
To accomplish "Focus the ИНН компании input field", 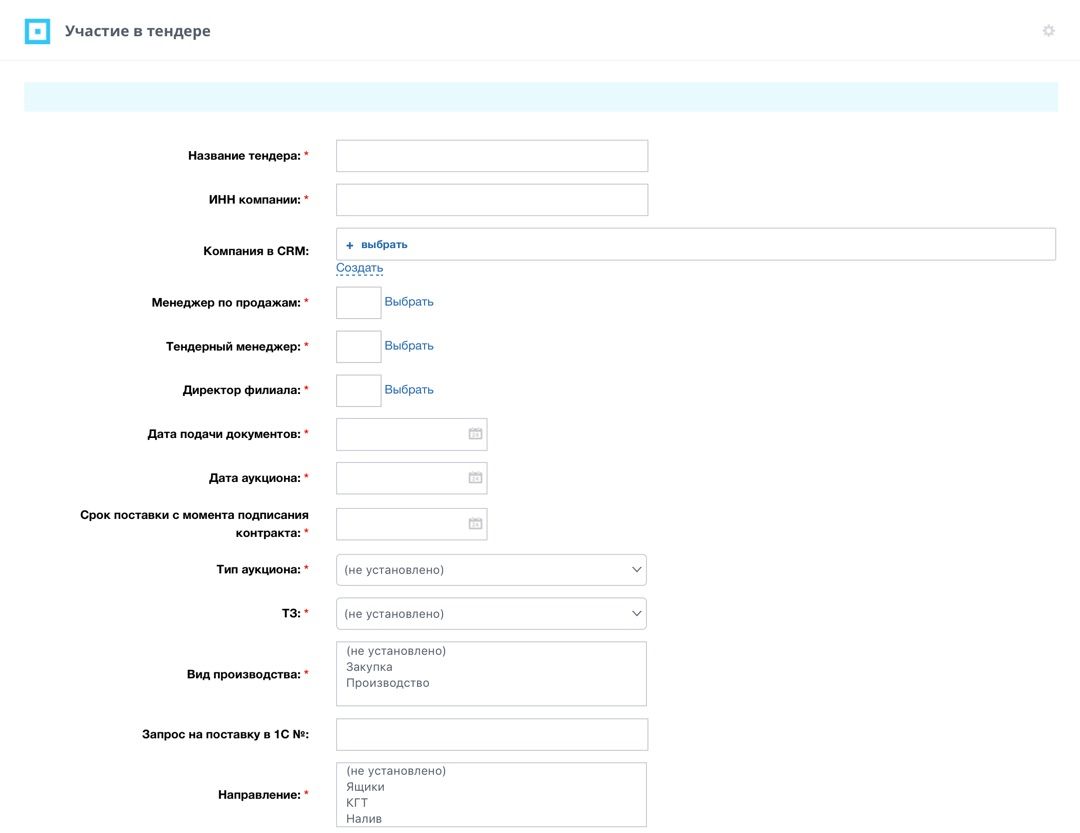I will (x=492, y=200).
